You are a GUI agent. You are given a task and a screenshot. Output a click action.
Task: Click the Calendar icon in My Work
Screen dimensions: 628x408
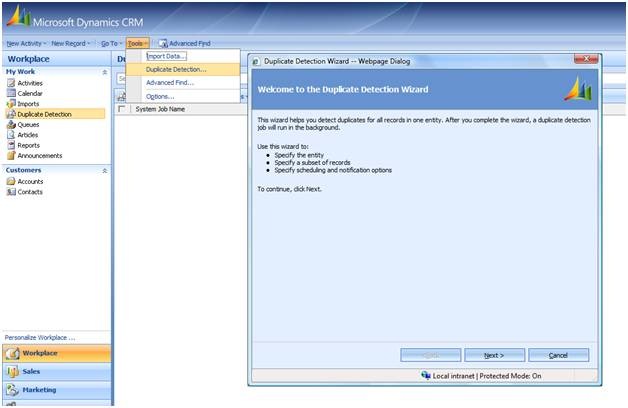pyautogui.click(x=11, y=93)
